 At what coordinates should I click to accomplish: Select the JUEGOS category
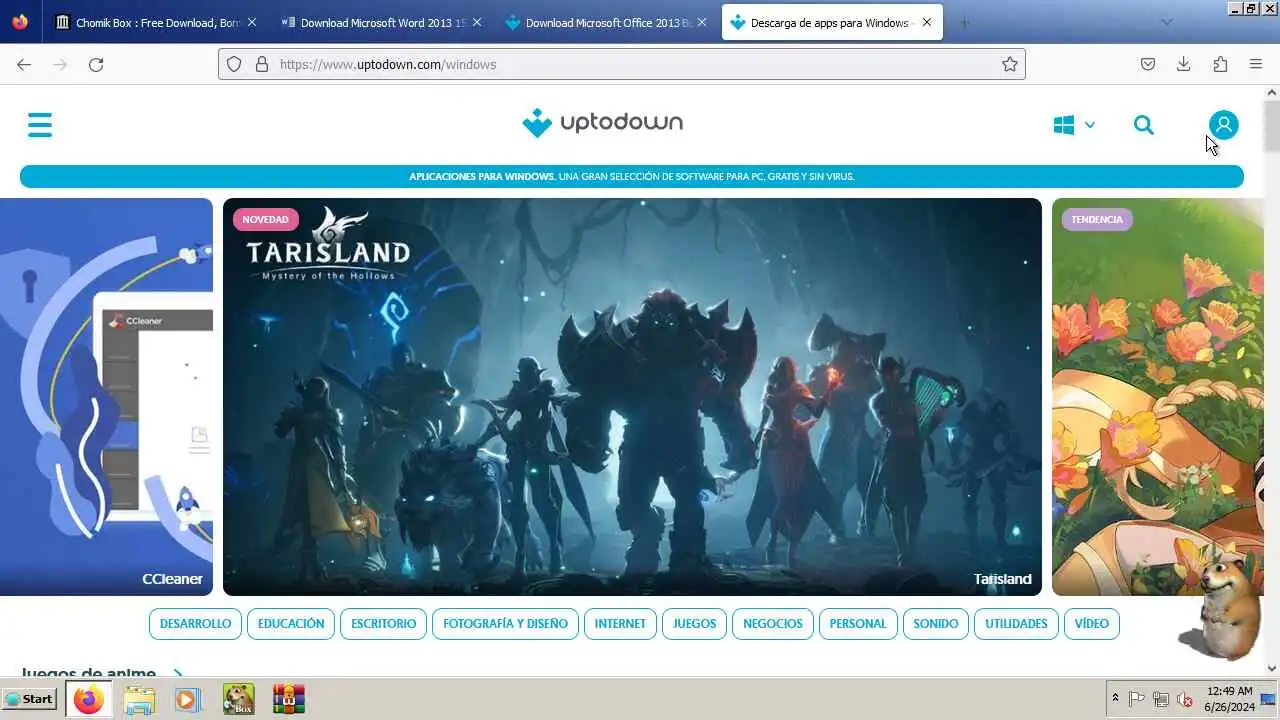click(694, 623)
